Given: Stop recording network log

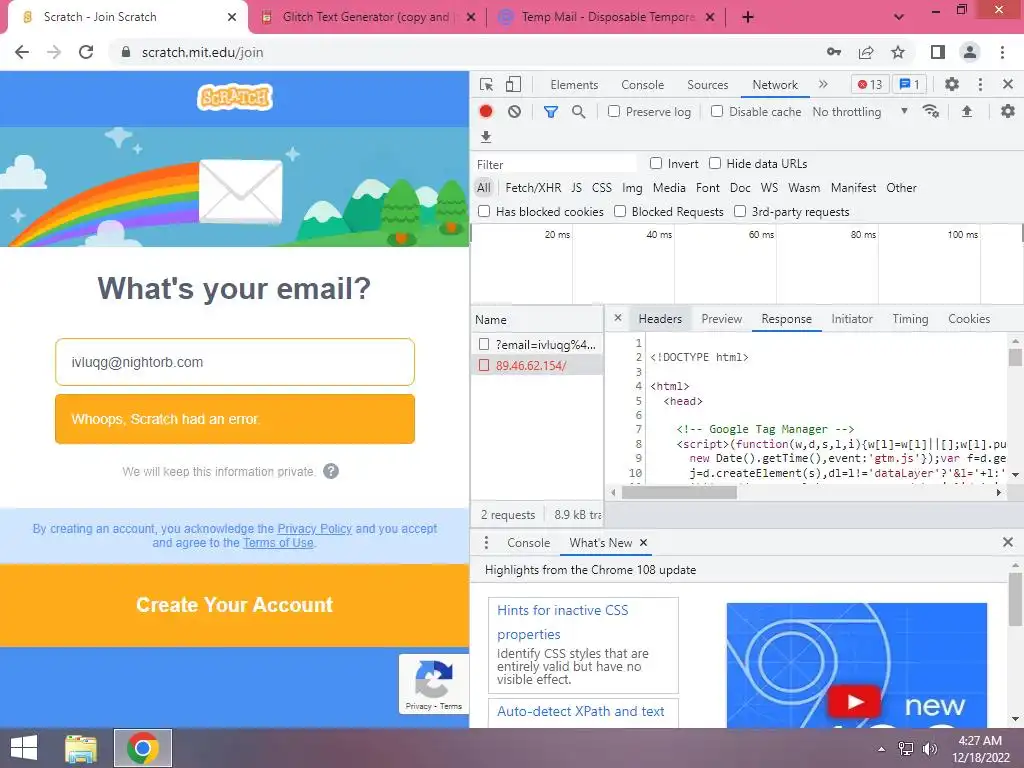Looking at the screenshot, I should (486, 111).
